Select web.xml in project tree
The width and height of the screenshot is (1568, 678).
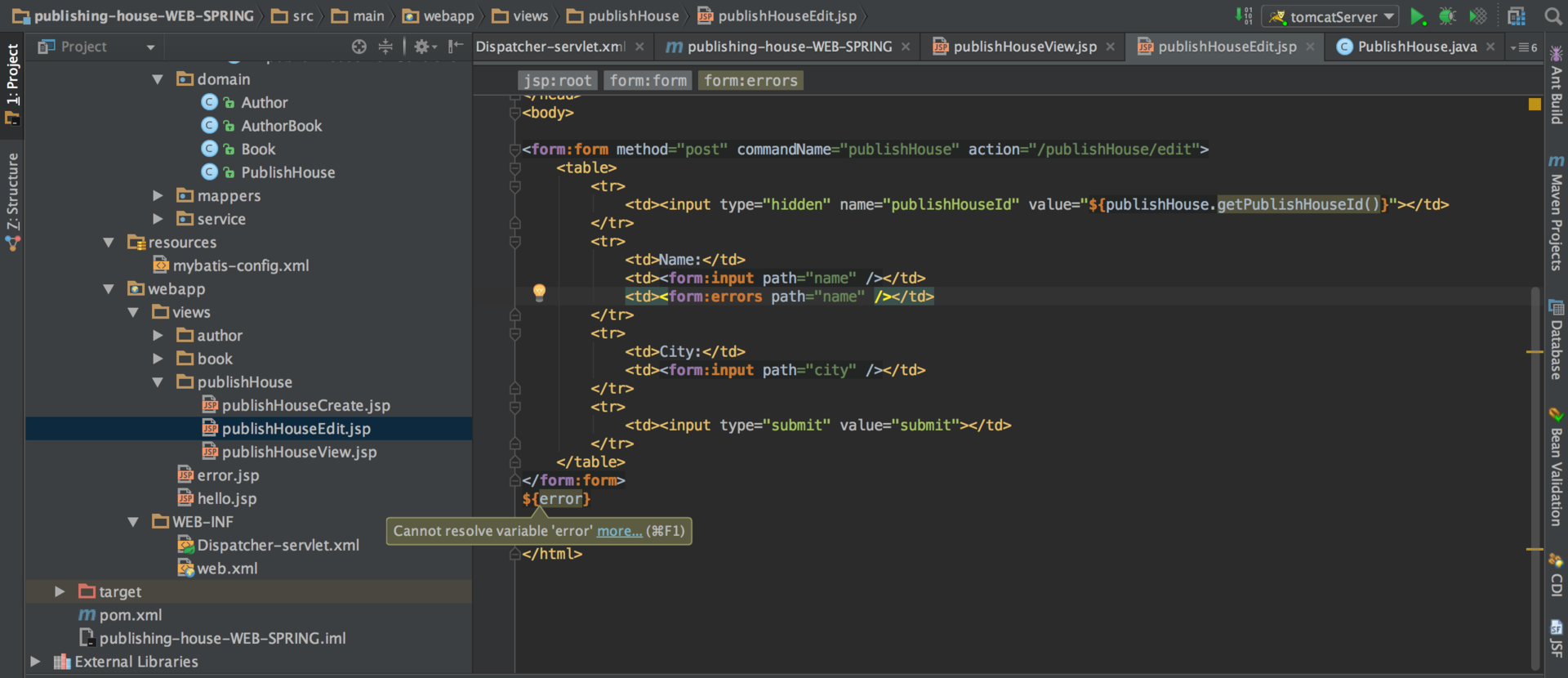point(227,569)
